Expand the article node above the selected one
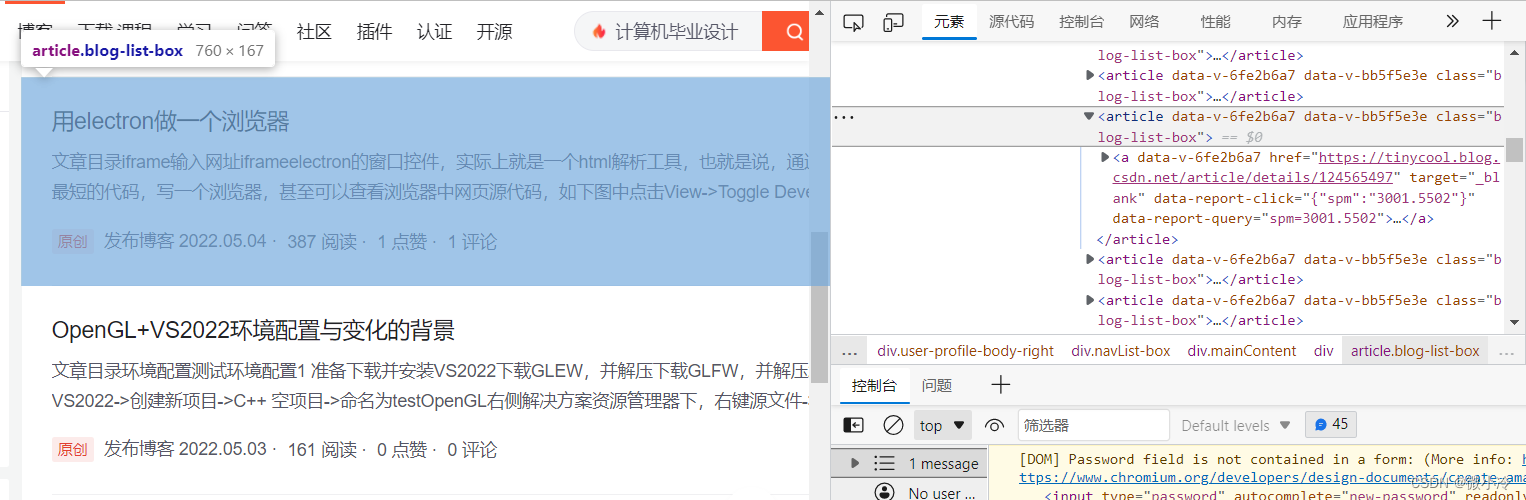The width and height of the screenshot is (1526, 500). pos(1090,75)
